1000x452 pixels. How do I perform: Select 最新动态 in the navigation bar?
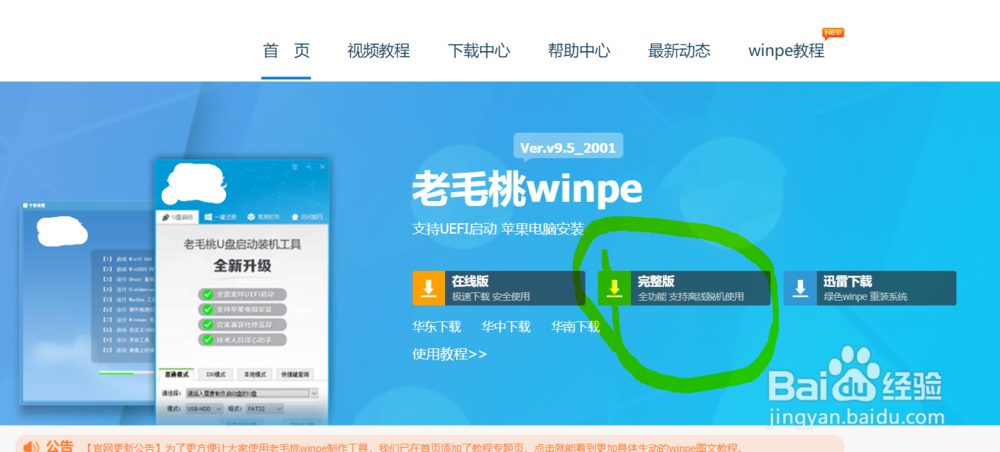click(679, 51)
